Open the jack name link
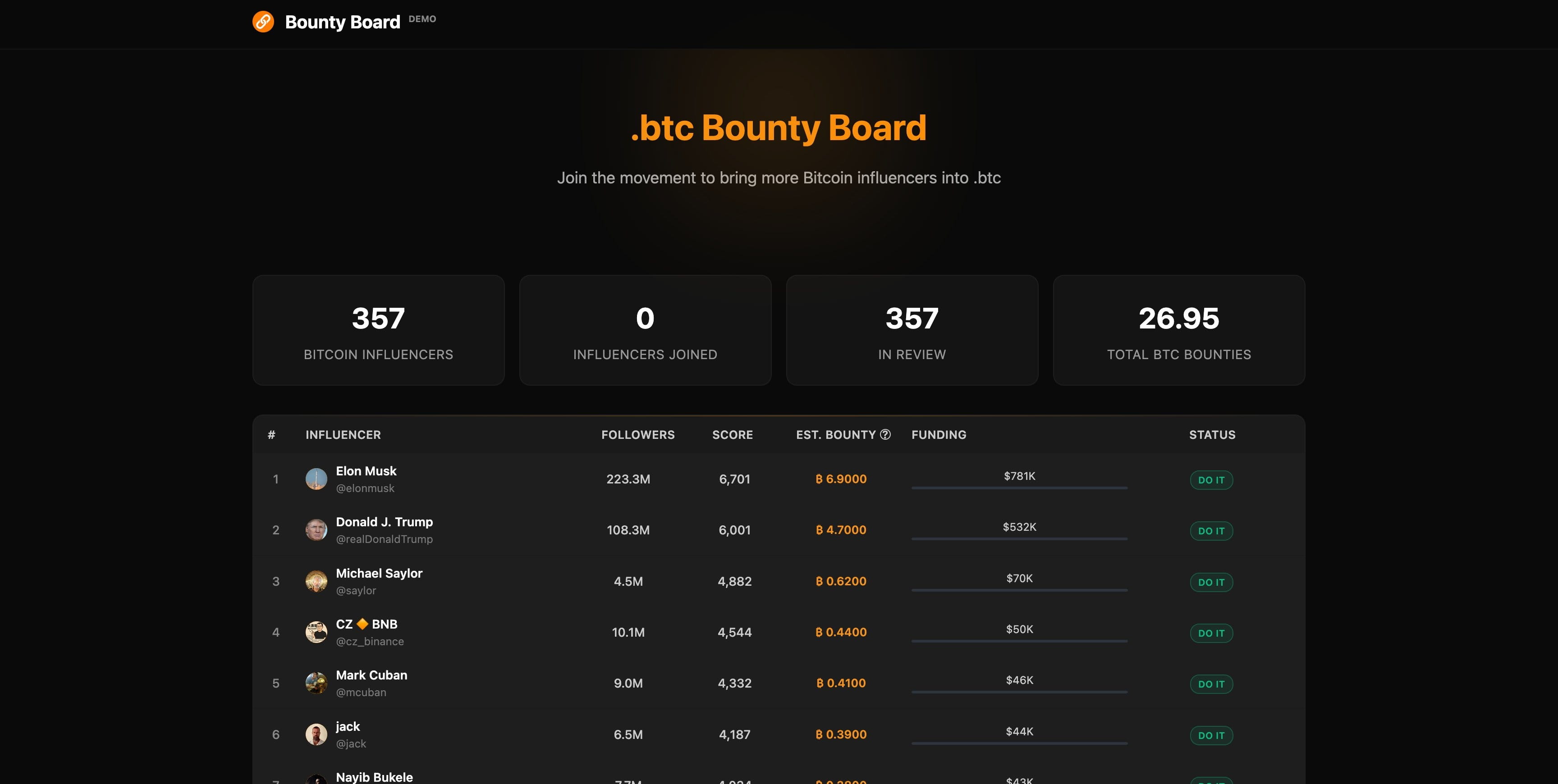The width and height of the screenshot is (1558, 784). (x=348, y=727)
